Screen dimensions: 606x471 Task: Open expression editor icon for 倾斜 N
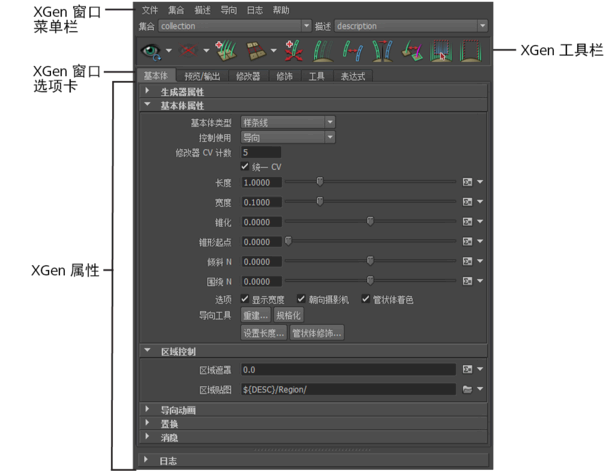pyautogui.click(x=468, y=261)
